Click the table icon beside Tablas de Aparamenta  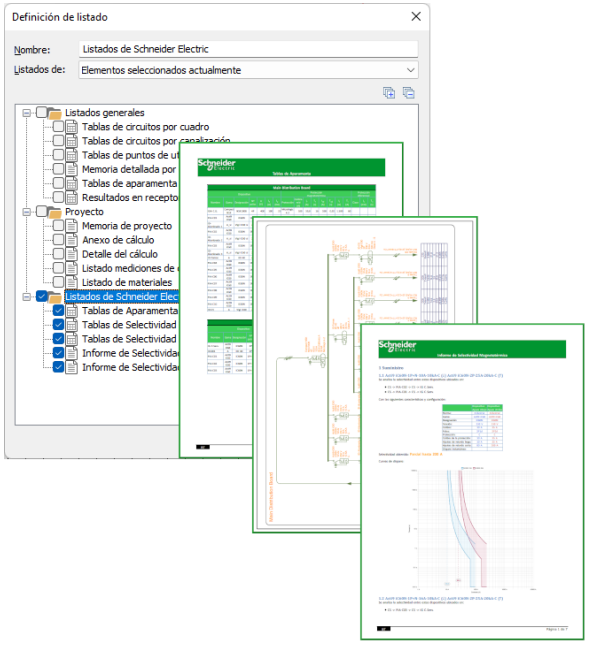(x=72, y=311)
